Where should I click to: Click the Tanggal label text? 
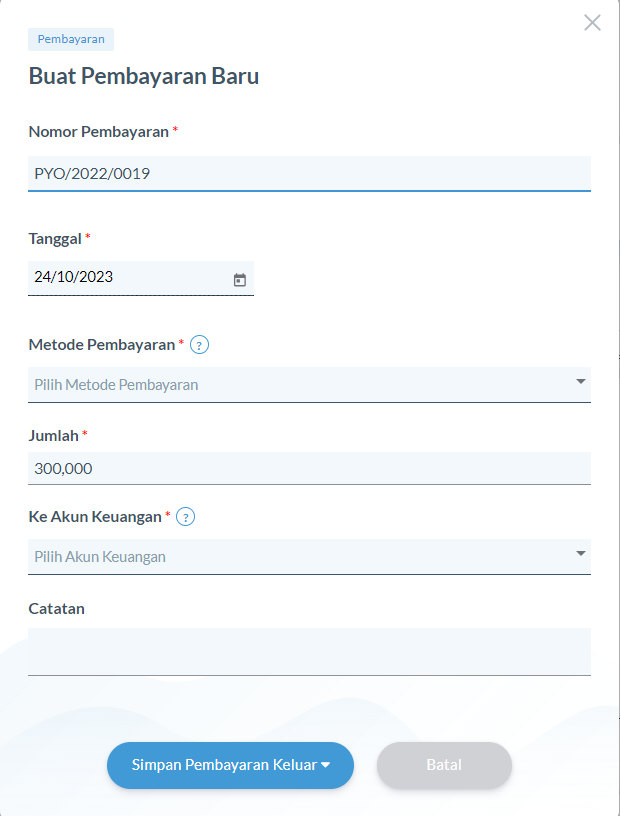(55, 239)
